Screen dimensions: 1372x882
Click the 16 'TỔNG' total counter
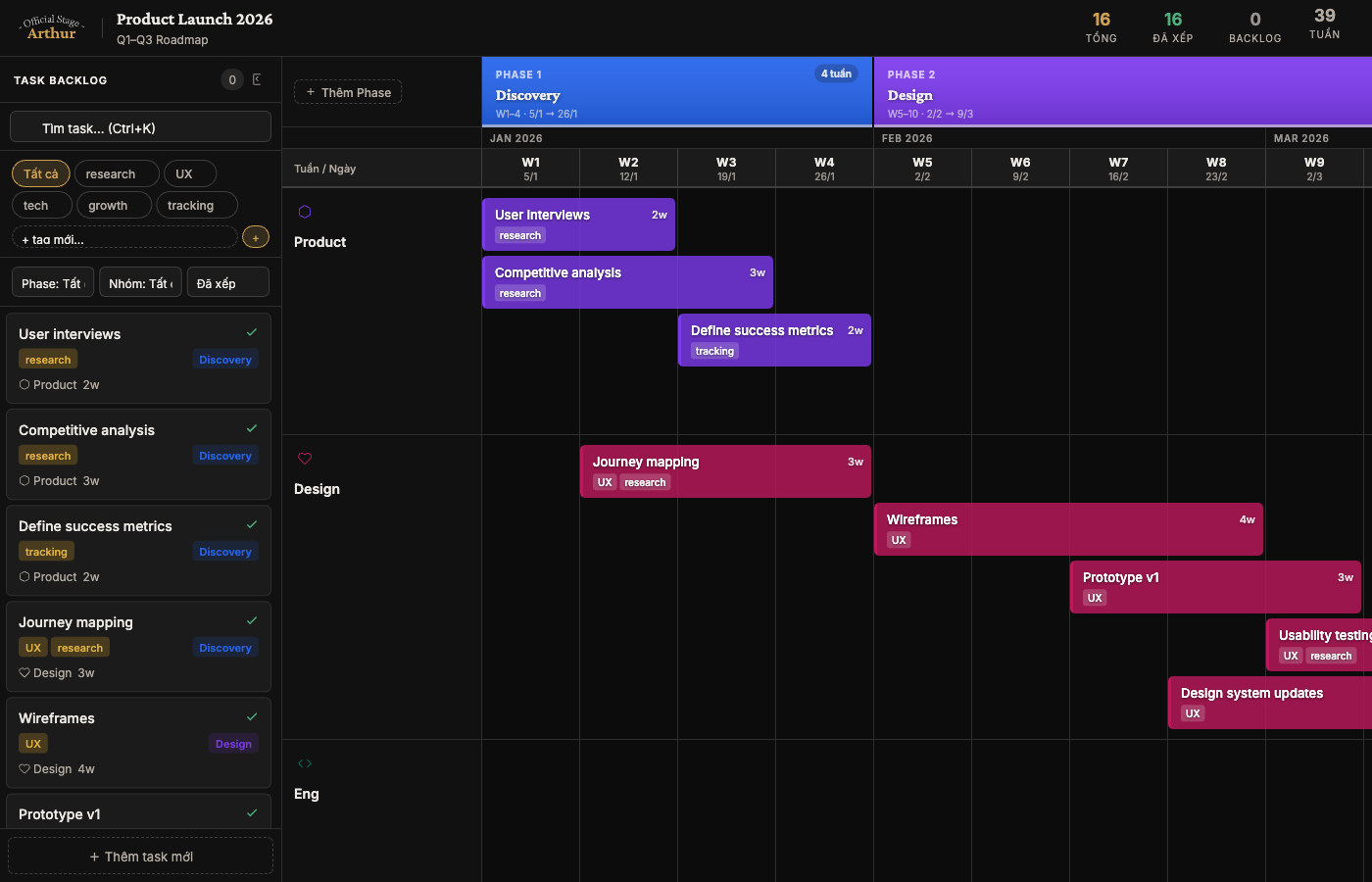point(1102,27)
